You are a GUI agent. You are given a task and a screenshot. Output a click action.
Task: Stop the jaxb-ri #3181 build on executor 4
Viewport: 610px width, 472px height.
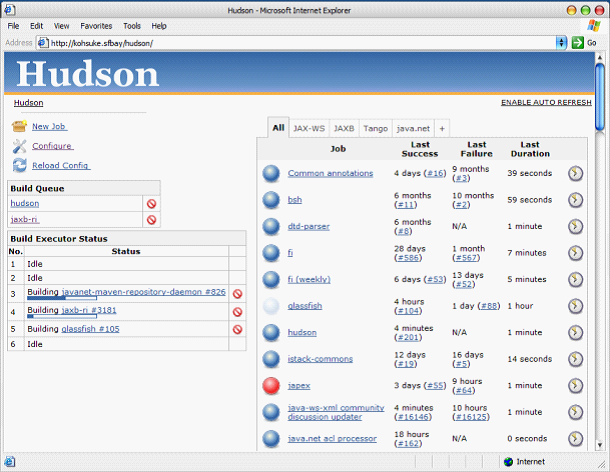[x=237, y=312]
